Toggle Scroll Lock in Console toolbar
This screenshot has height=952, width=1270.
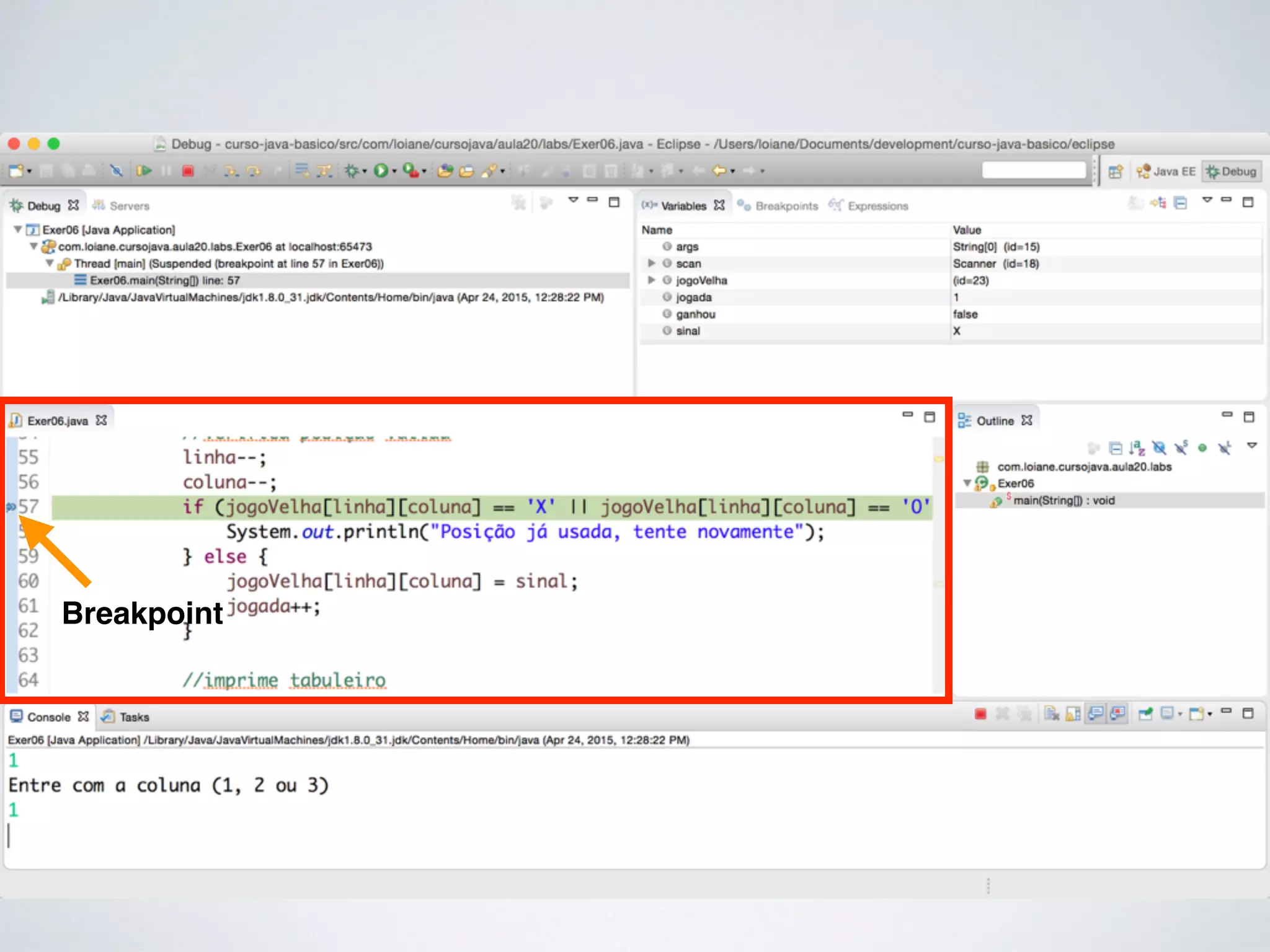[x=1073, y=714]
